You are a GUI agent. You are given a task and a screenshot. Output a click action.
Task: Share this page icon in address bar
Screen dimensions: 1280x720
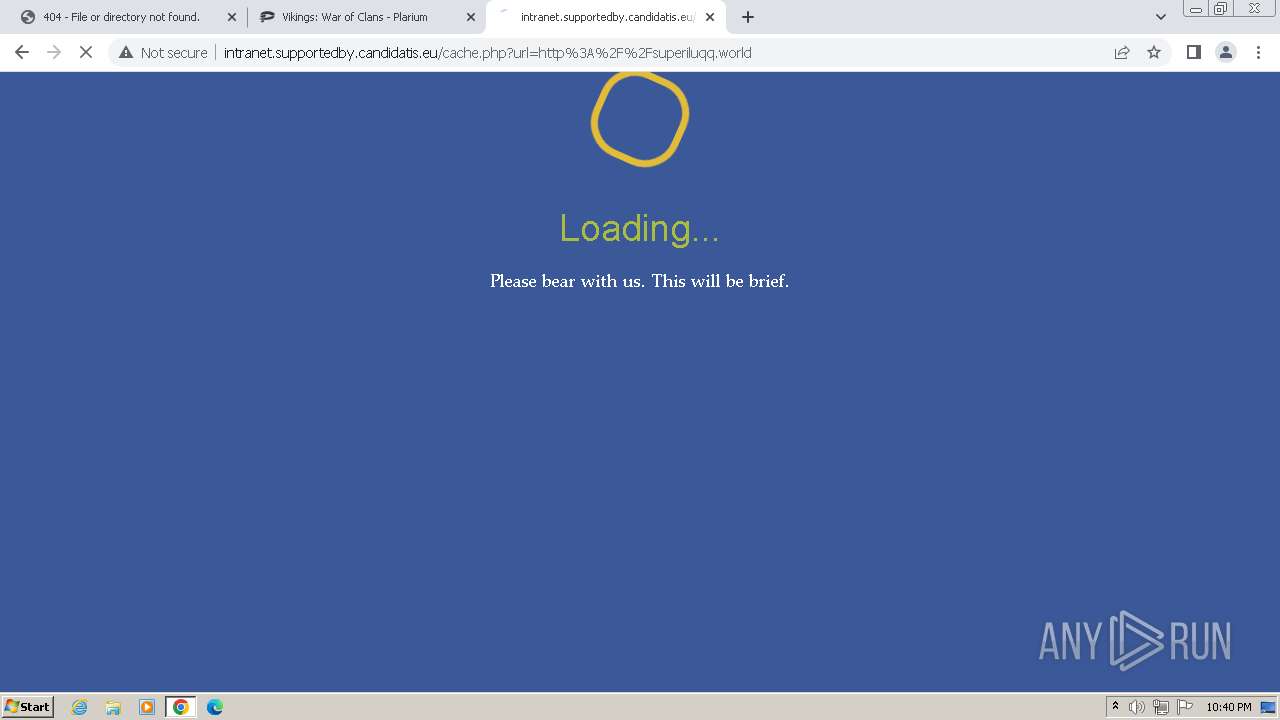click(1122, 52)
